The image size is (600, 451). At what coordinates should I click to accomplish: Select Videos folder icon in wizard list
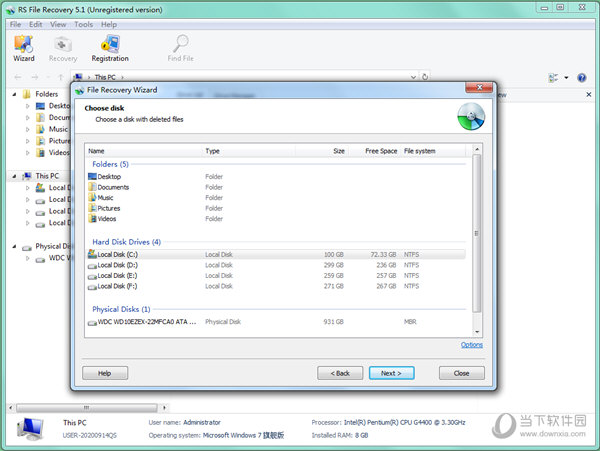click(x=92, y=218)
